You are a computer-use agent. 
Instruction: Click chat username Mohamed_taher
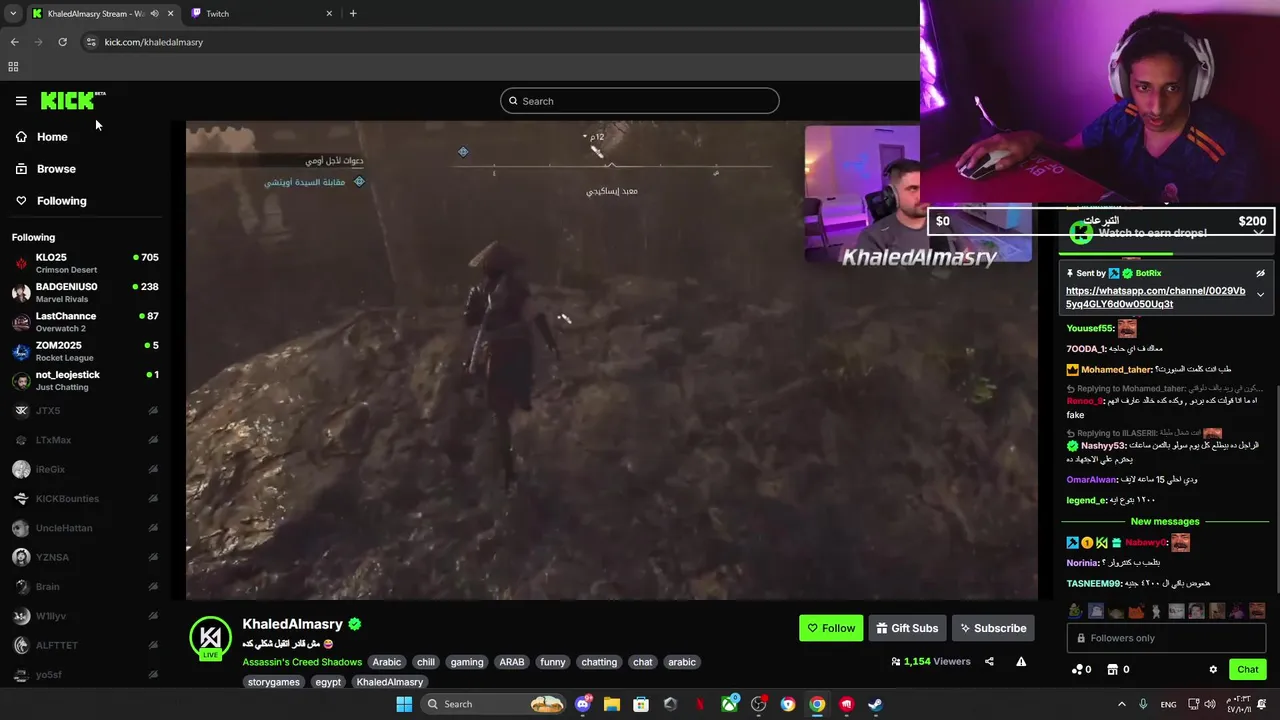click(x=1117, y=369)
